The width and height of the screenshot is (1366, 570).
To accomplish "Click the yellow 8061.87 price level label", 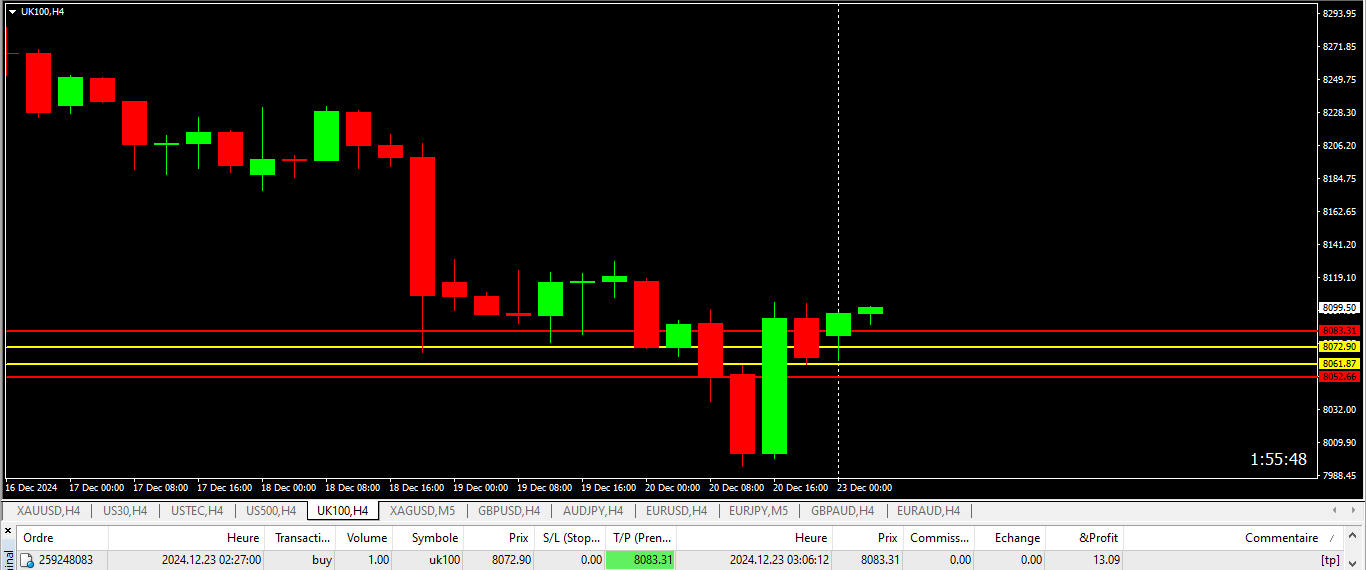I will tap(1338, 364).
